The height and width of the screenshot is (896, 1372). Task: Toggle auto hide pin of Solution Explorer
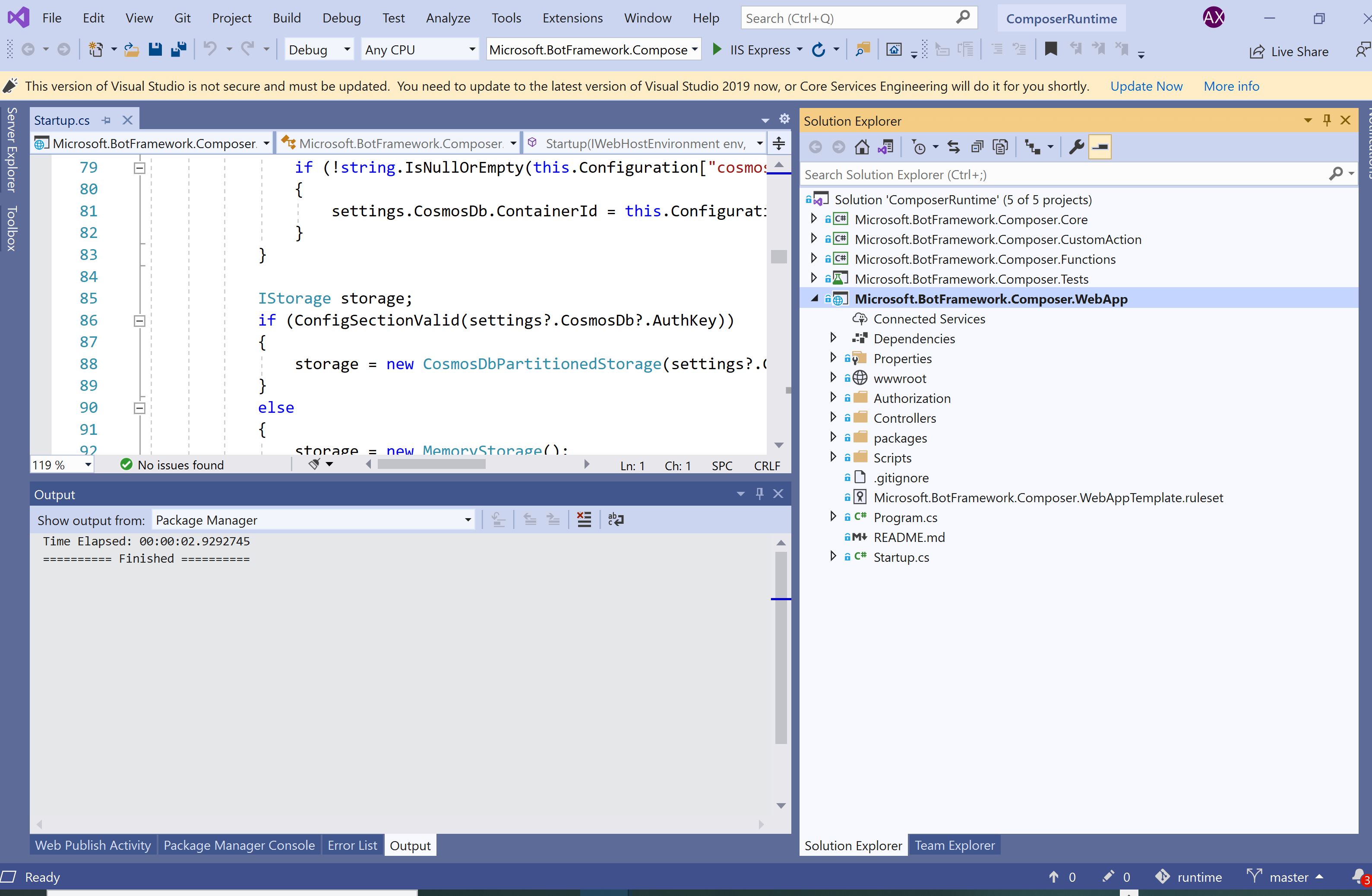point(1327,120)
